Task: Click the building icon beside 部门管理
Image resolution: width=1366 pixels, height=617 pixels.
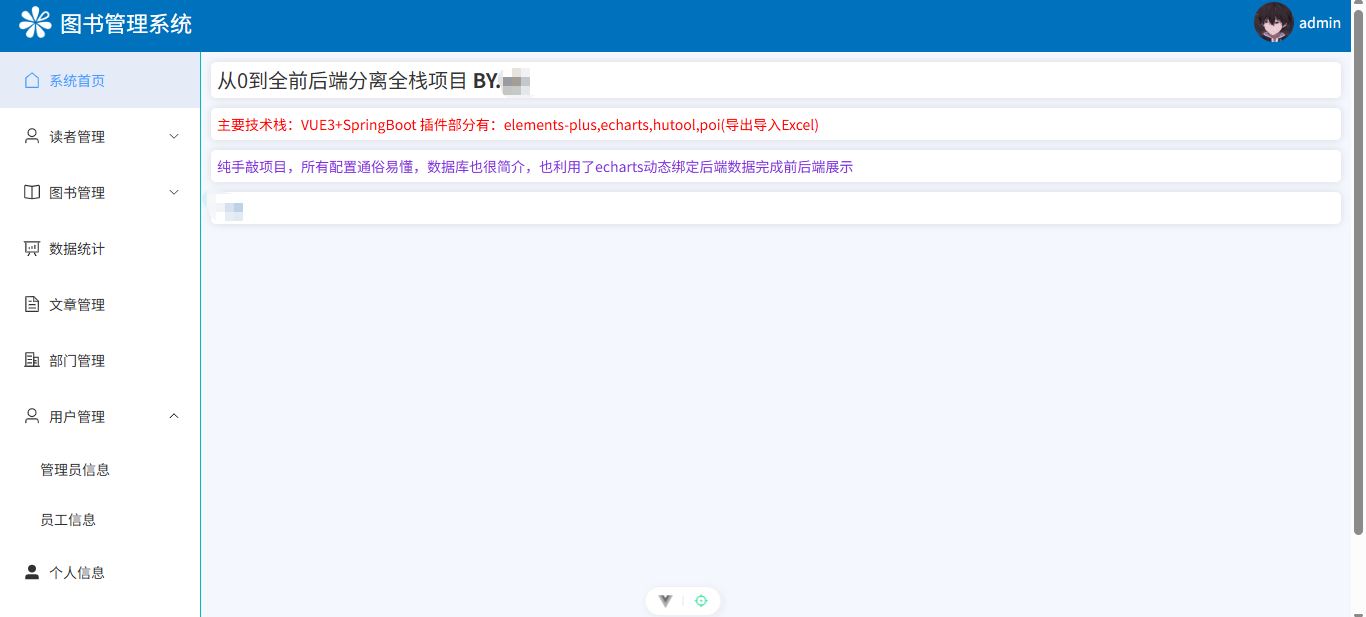Action: point(32,360)
